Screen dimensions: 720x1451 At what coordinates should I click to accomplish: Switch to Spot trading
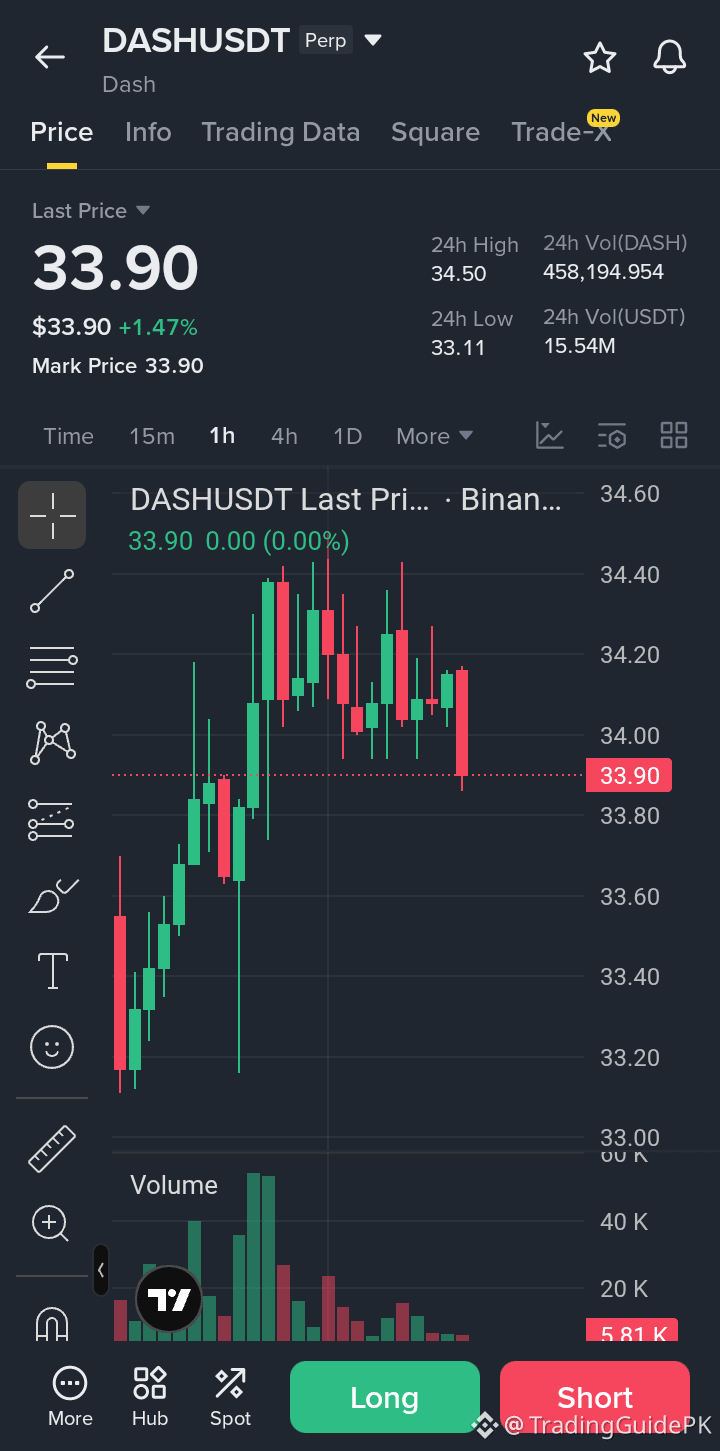point(230,1397)
